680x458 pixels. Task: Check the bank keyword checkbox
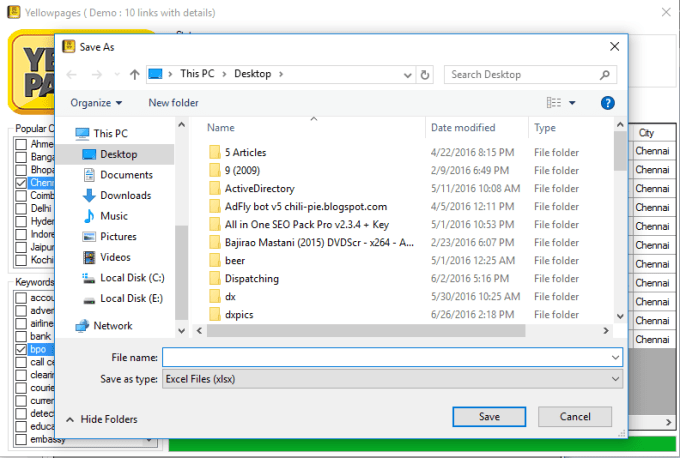[x=21, y=336]
